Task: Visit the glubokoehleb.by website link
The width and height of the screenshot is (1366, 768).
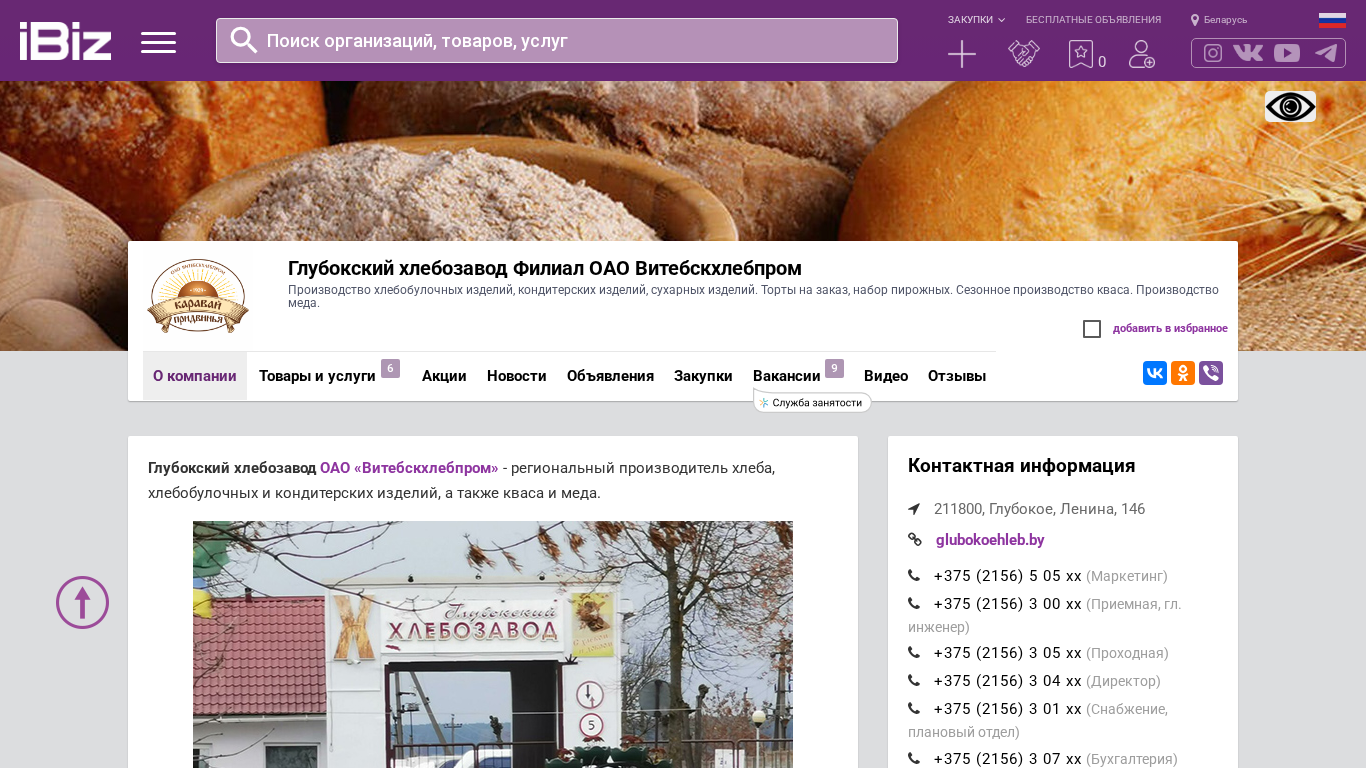Action: pos(990,540)
